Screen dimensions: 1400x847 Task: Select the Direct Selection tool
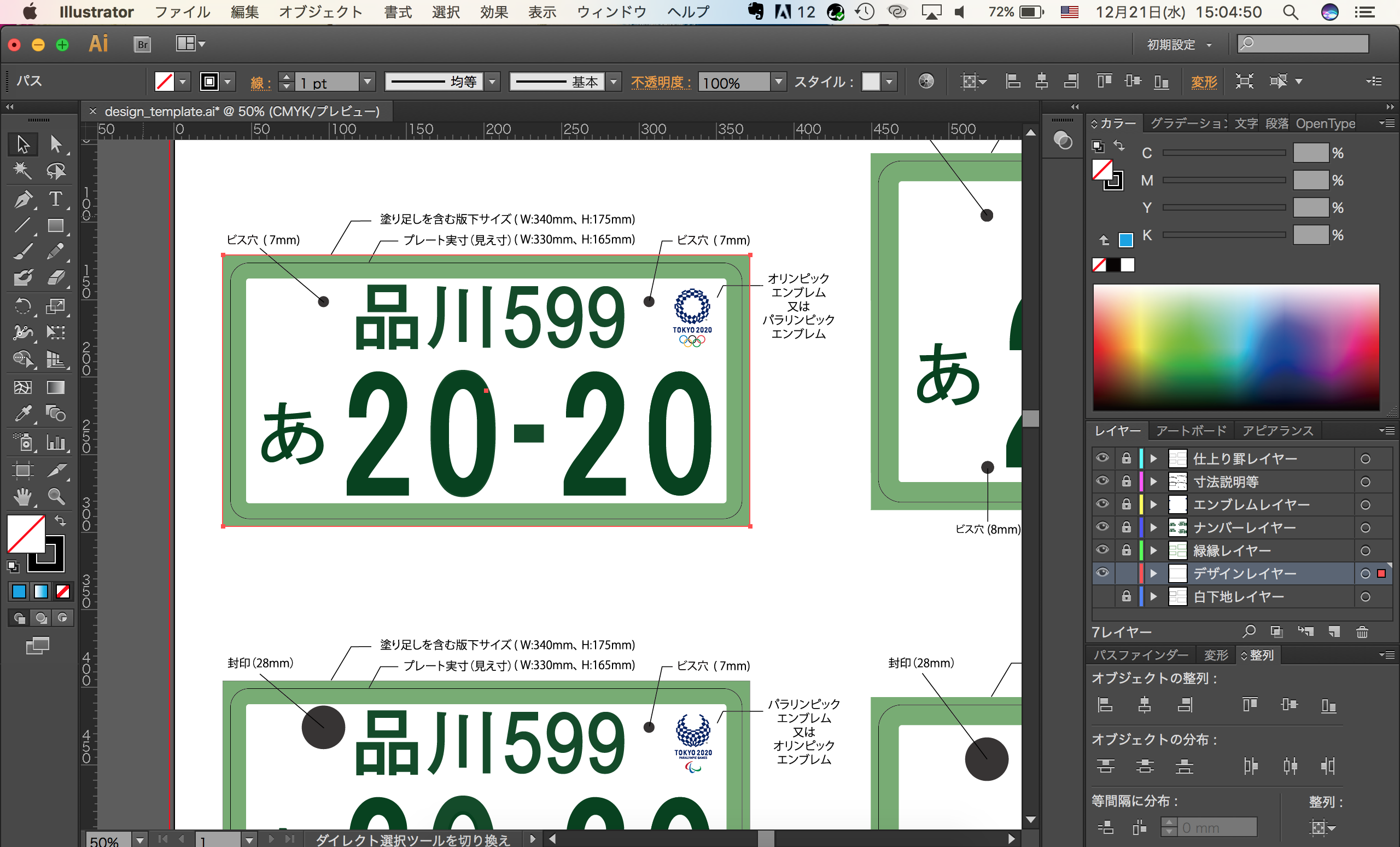pos(56,144)
